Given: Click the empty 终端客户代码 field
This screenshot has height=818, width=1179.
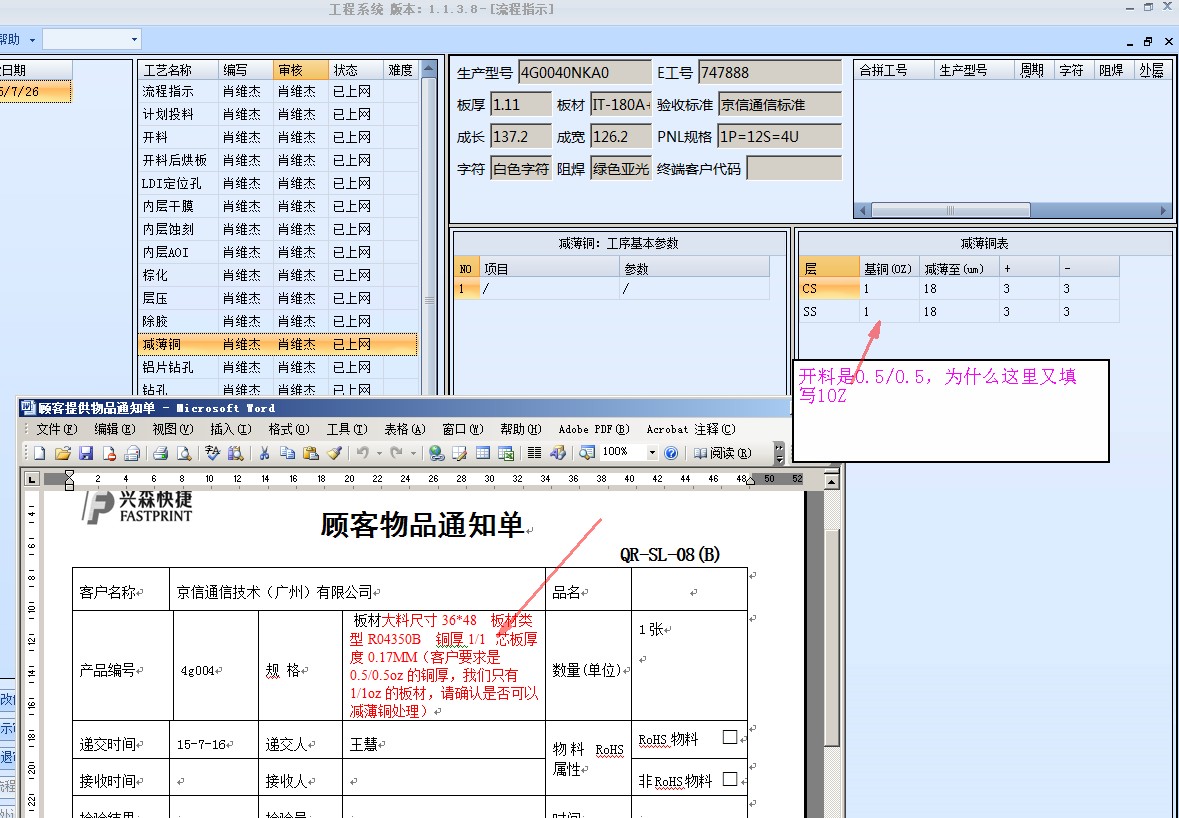Looking at the screenshot, I should click(x=793, y=168).
